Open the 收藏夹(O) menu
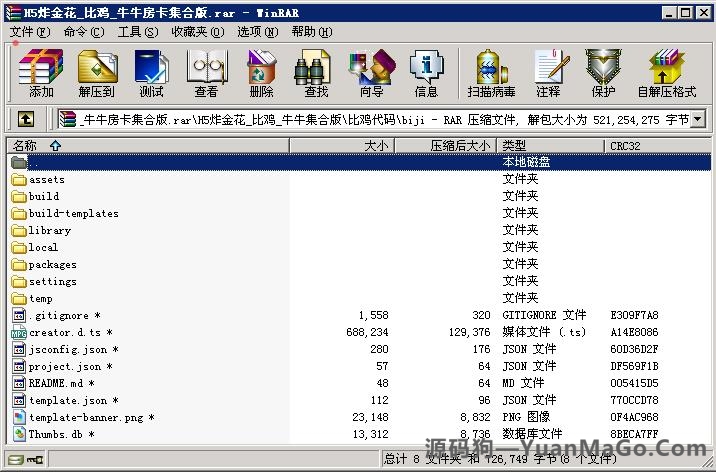 click(x=198, y=32)
